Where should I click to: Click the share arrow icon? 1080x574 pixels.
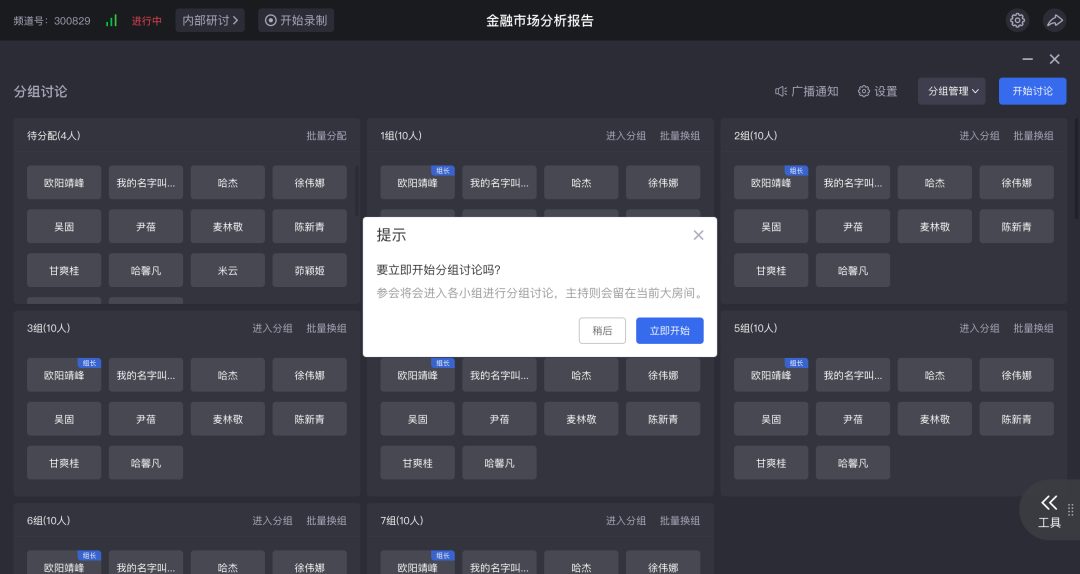click(1054, 20)
